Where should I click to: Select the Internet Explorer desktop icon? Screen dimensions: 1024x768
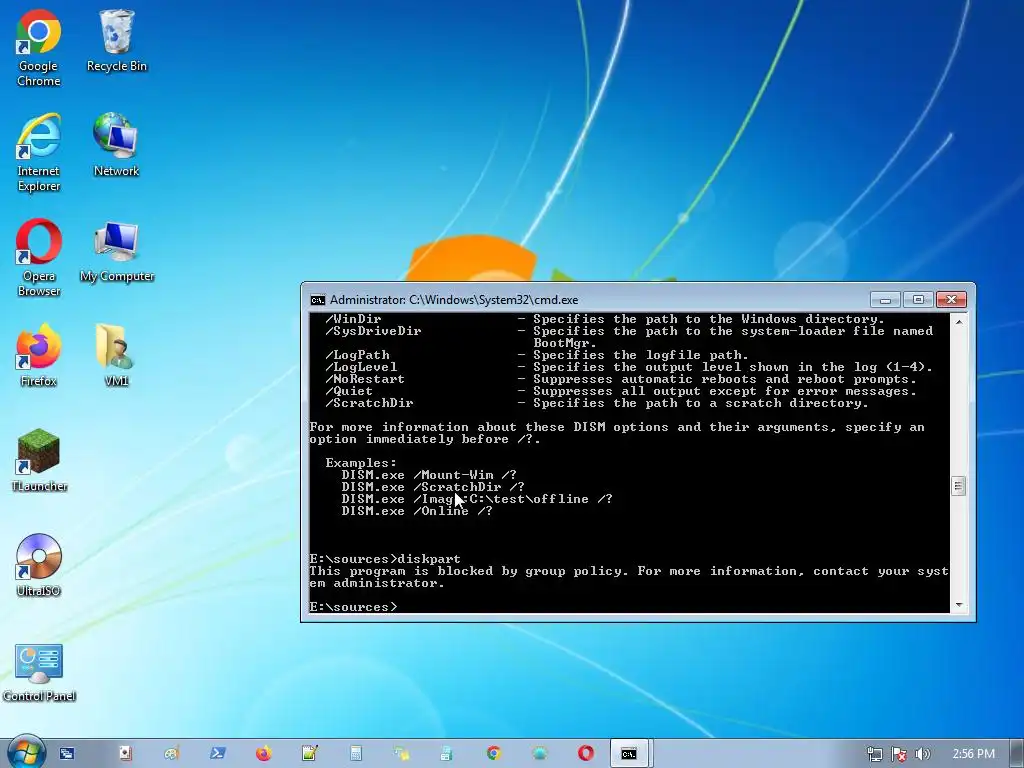coord(39,153)
